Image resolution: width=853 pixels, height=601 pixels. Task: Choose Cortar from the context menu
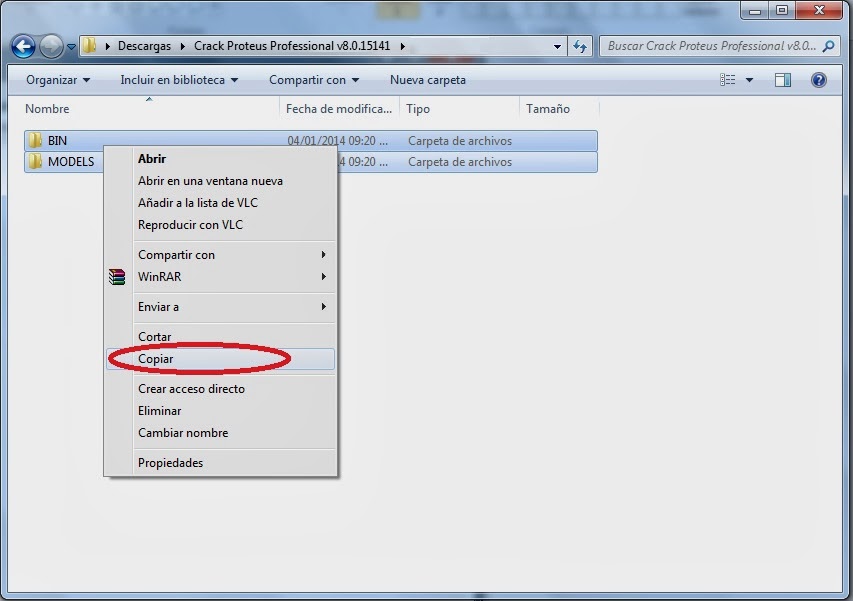220,337
